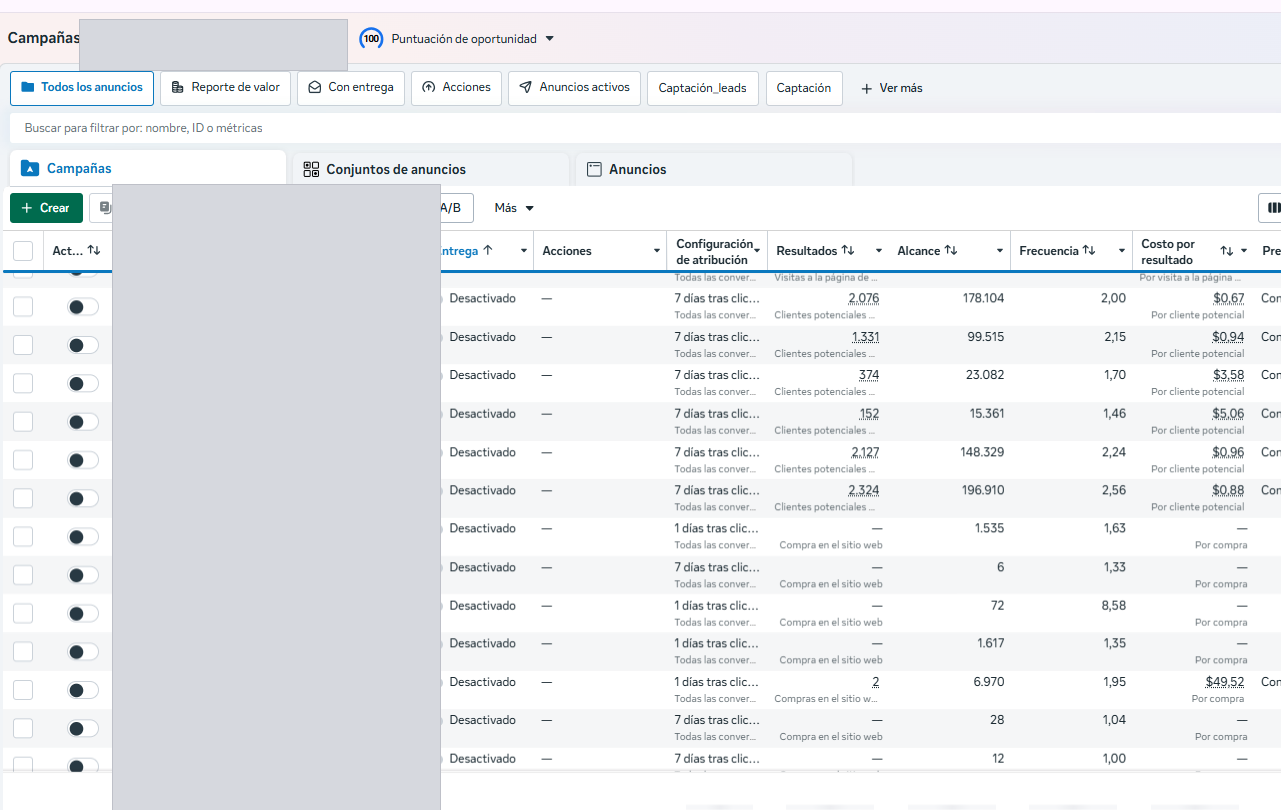Check the row with reach 148.329
The height and width of the screenshot is (810, 1281).
click(x=23, y=460)
